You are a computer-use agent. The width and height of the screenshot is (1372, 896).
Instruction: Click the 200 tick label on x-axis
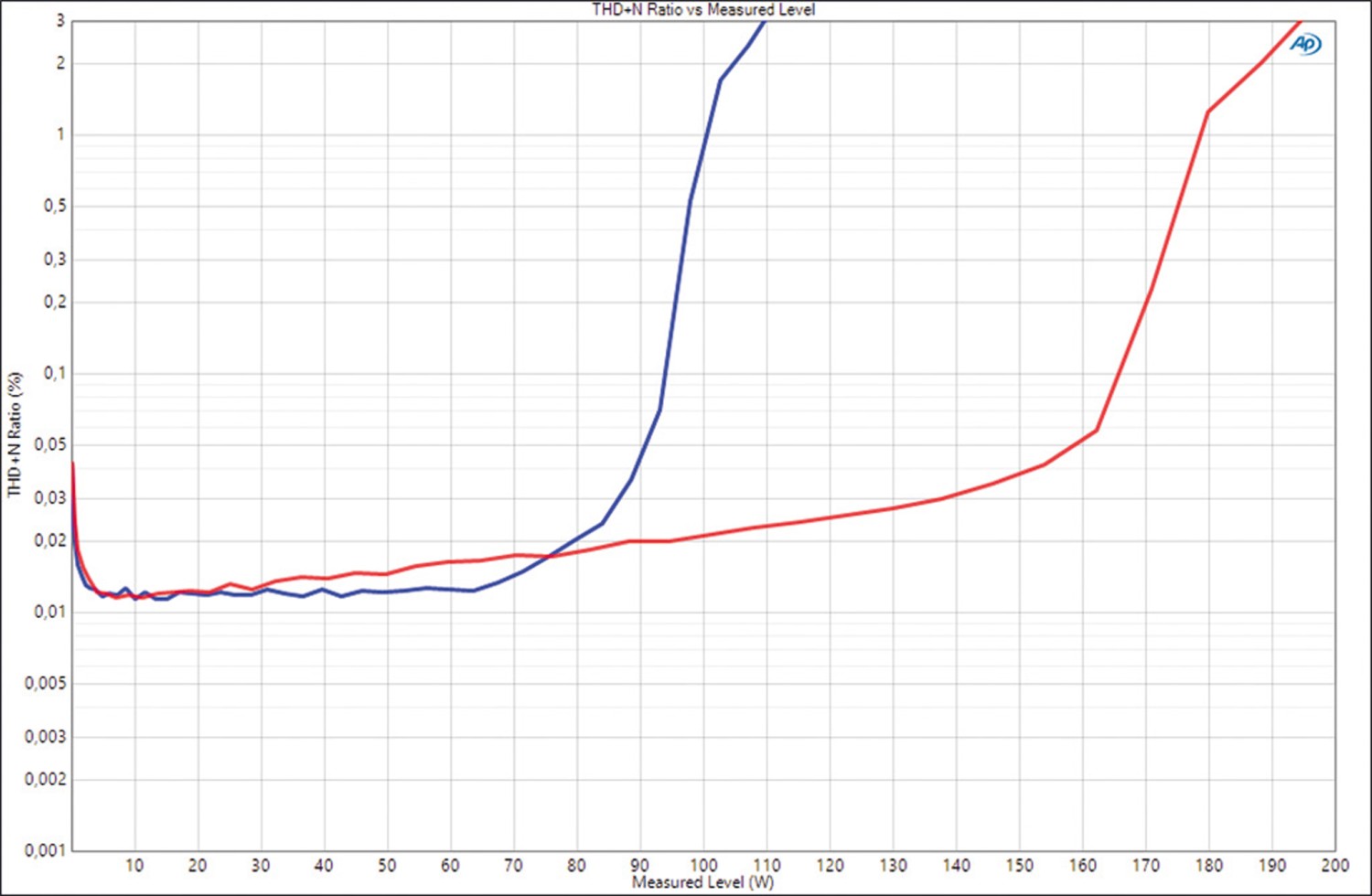point(1334,865)
